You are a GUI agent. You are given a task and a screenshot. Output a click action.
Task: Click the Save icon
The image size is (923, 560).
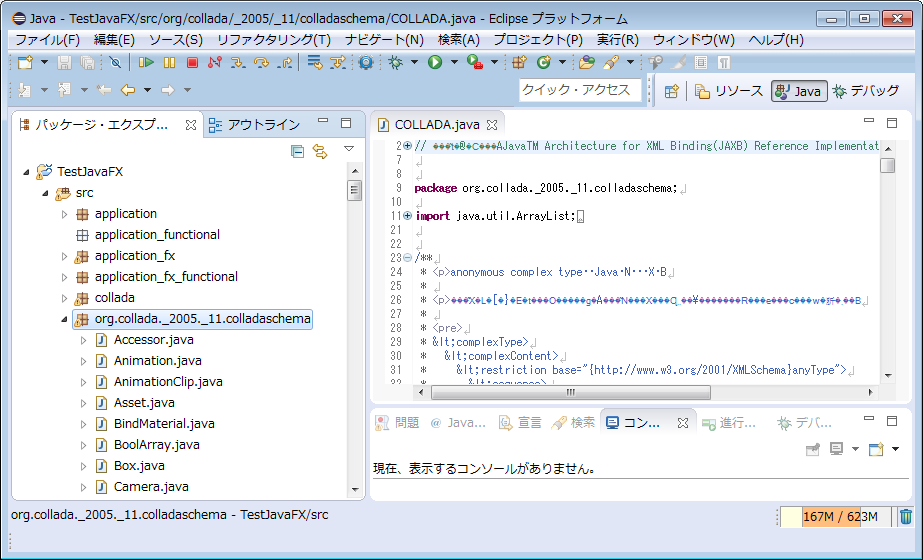tap(64, 62)
